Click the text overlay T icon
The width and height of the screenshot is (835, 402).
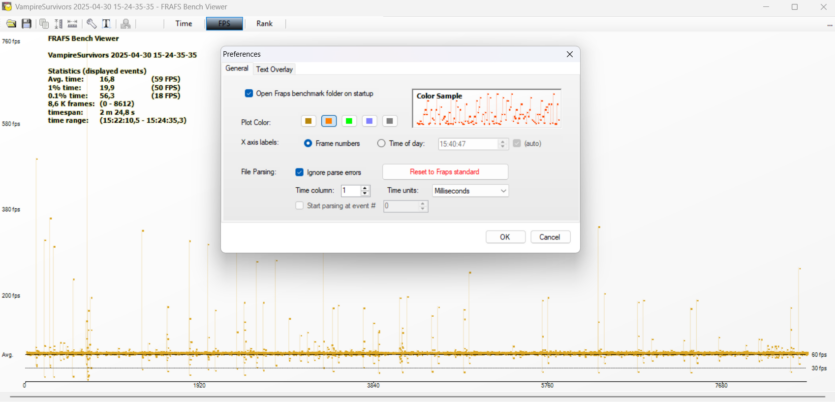(x=106, y=23)
